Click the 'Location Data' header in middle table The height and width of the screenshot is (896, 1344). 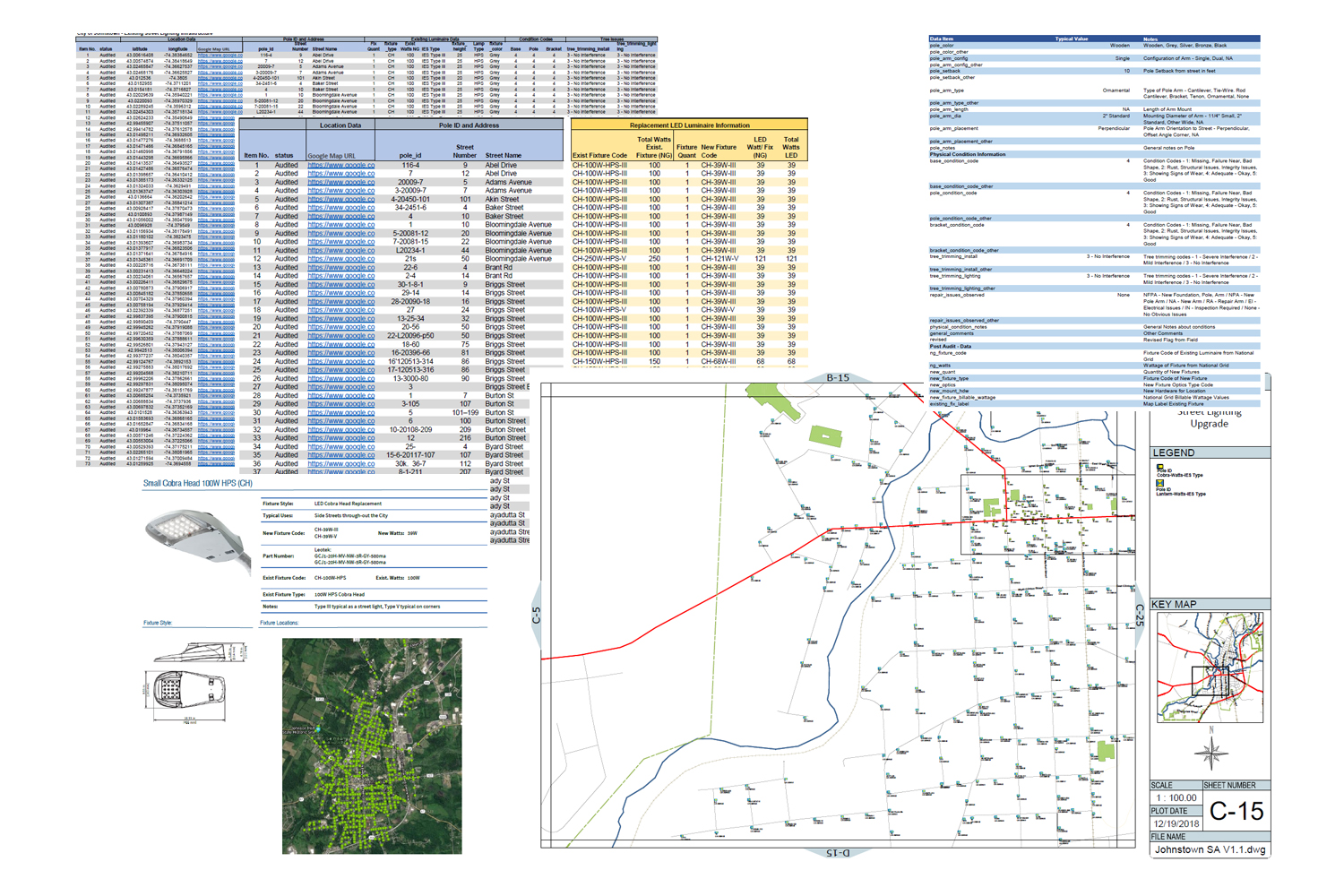point(340,125)
